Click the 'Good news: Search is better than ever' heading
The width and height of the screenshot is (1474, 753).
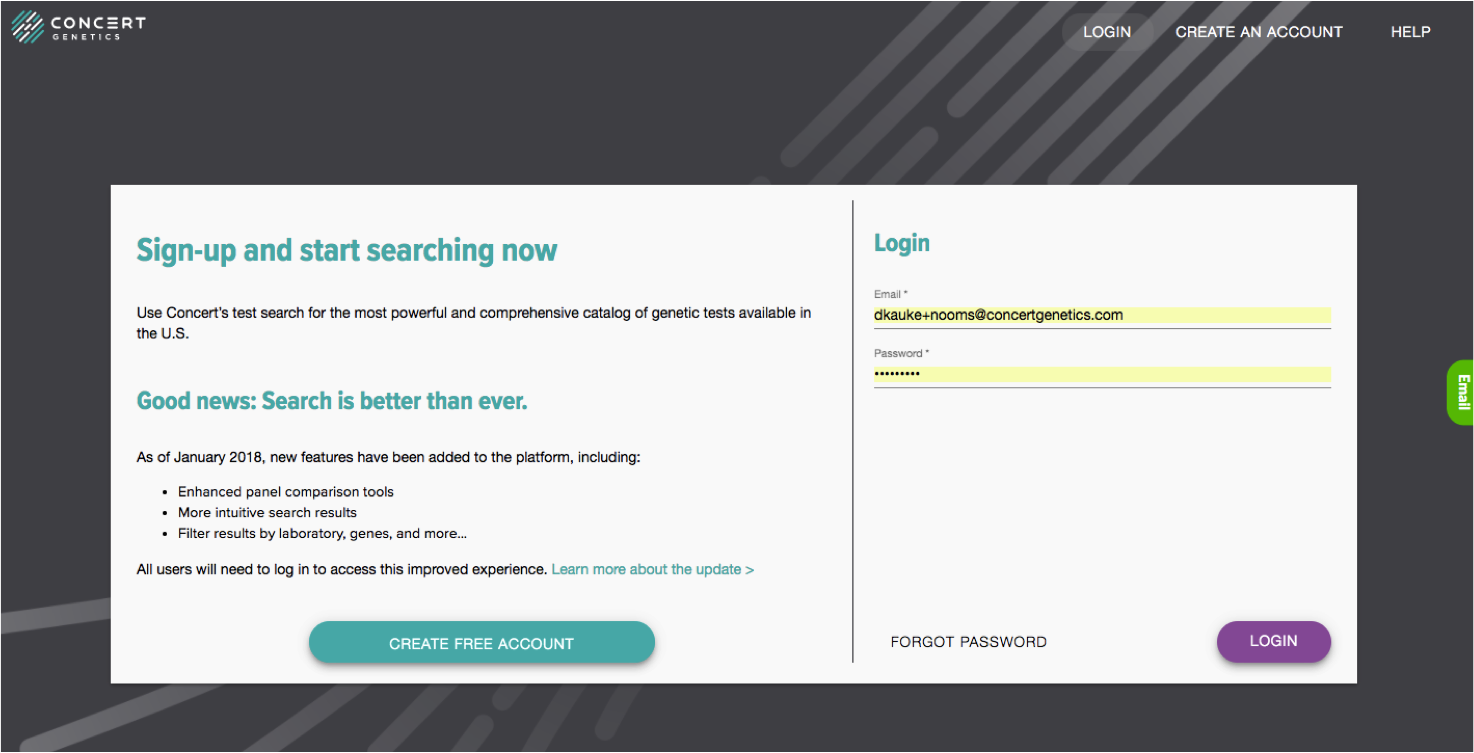coord(332,400)
